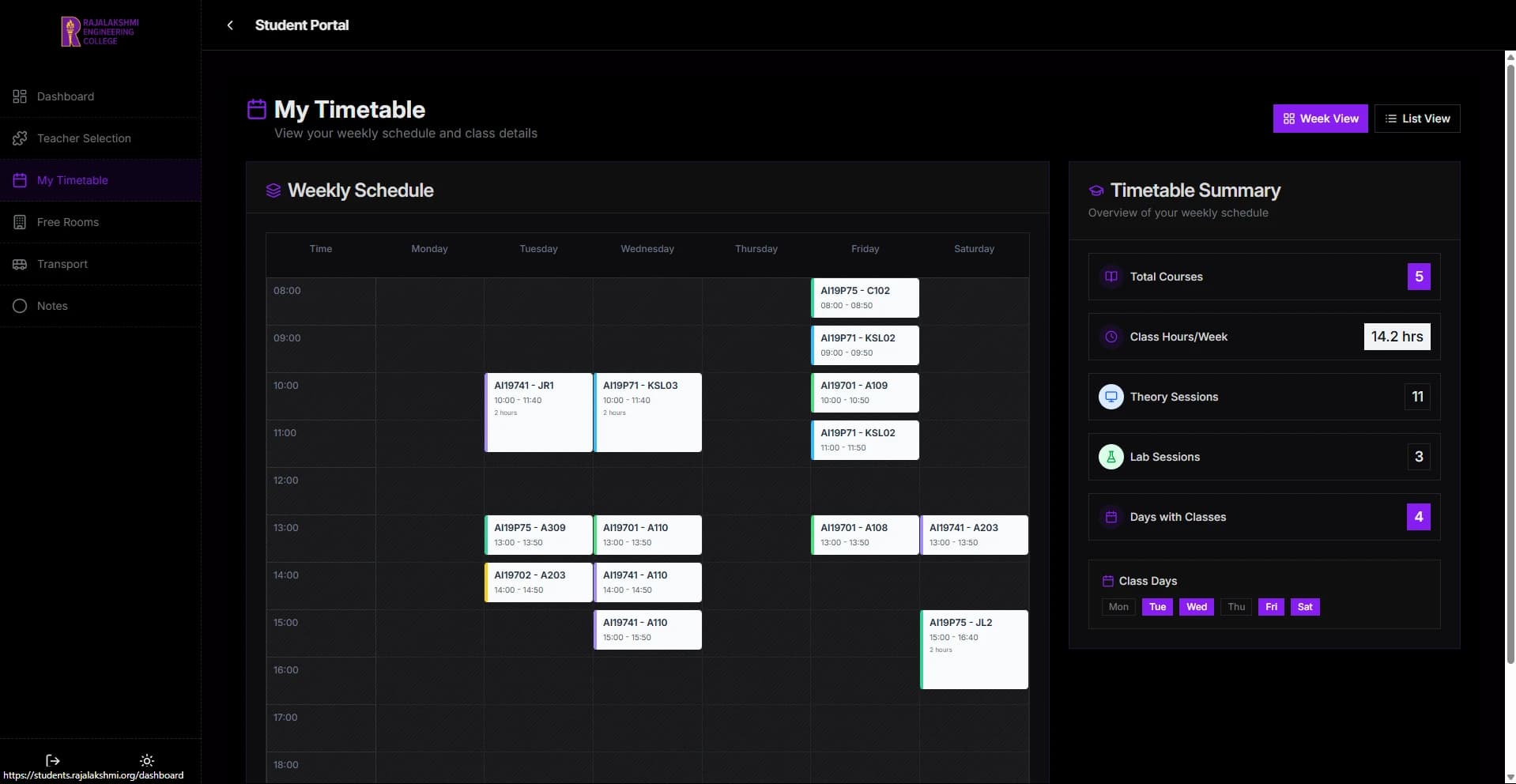
Task: Click the back arrow next to Student Portal
Action: 229,24
